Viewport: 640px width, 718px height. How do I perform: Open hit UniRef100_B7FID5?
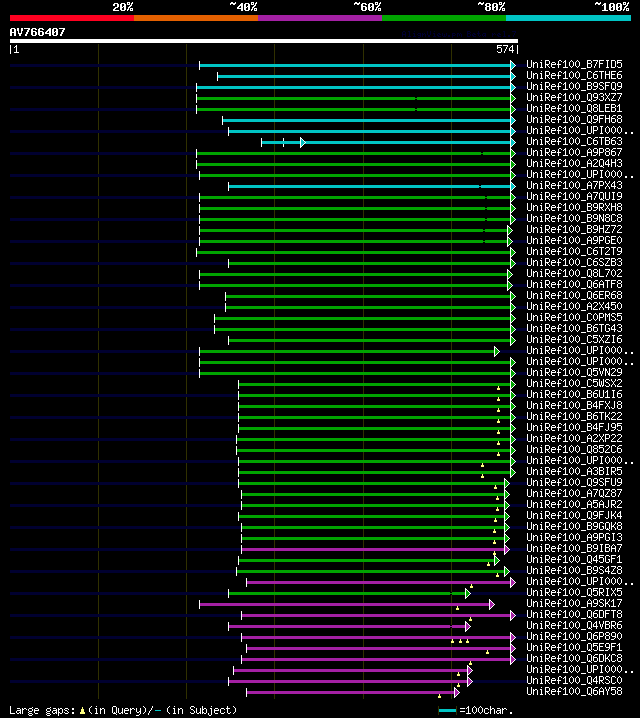click(574, 64)
